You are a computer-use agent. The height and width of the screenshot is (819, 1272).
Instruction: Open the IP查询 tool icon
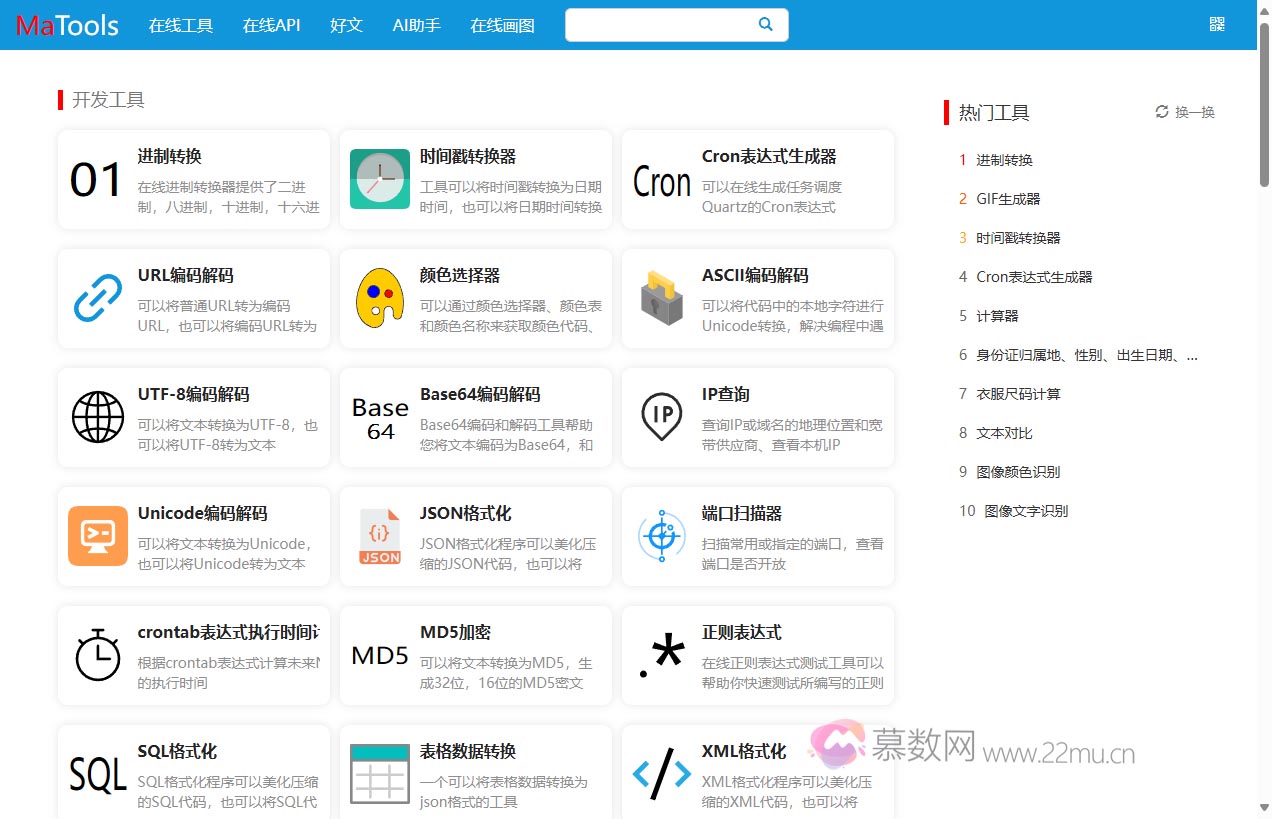click(661, 417)
